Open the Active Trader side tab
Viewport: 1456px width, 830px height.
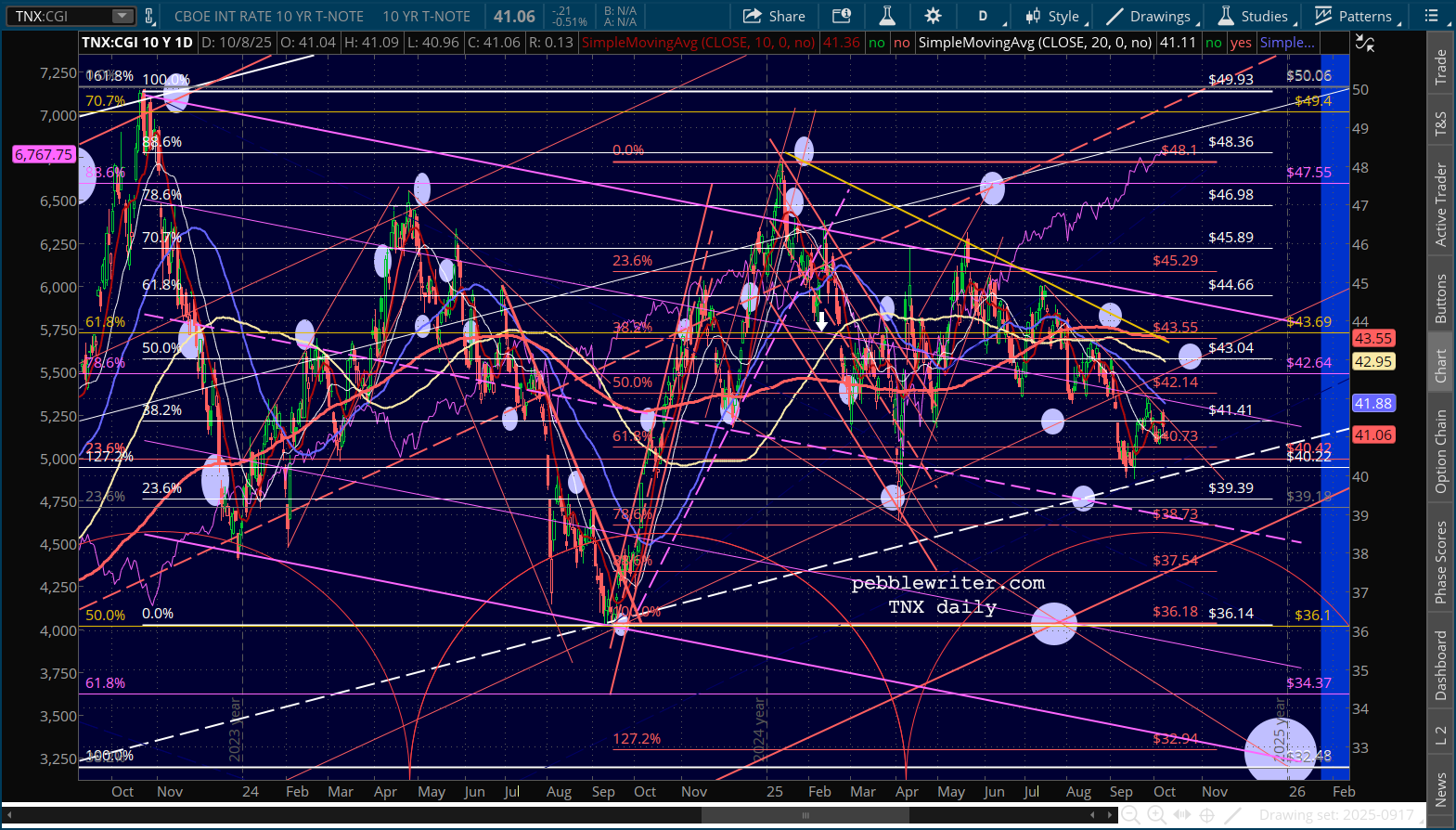point(1440,204)
